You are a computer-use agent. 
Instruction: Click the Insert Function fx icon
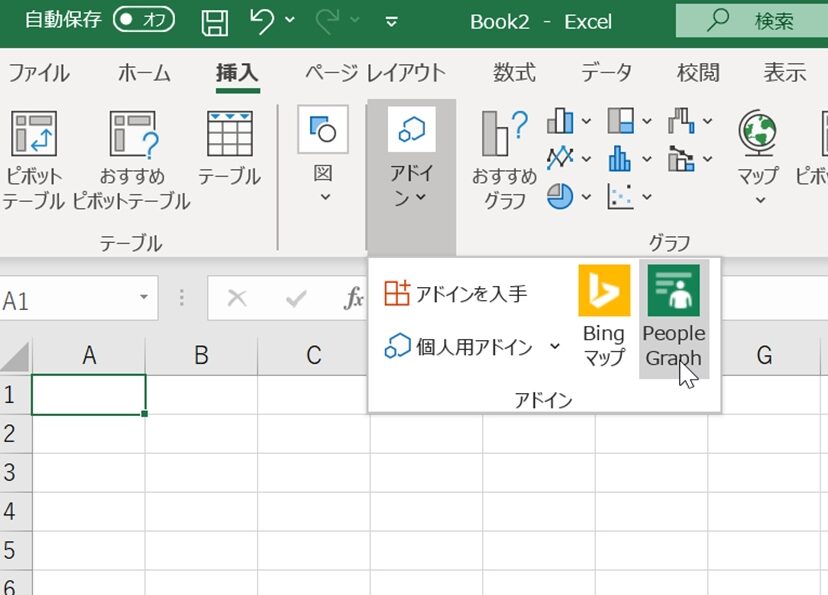tap(353, 298)
